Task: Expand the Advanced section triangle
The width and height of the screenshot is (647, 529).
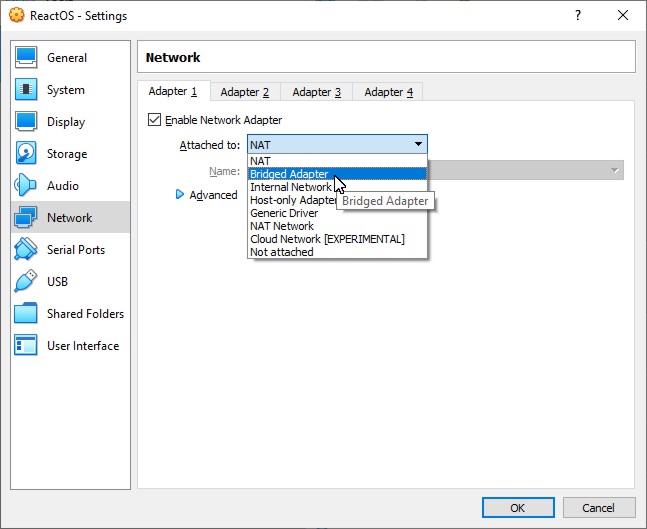Action: [179, 194]
